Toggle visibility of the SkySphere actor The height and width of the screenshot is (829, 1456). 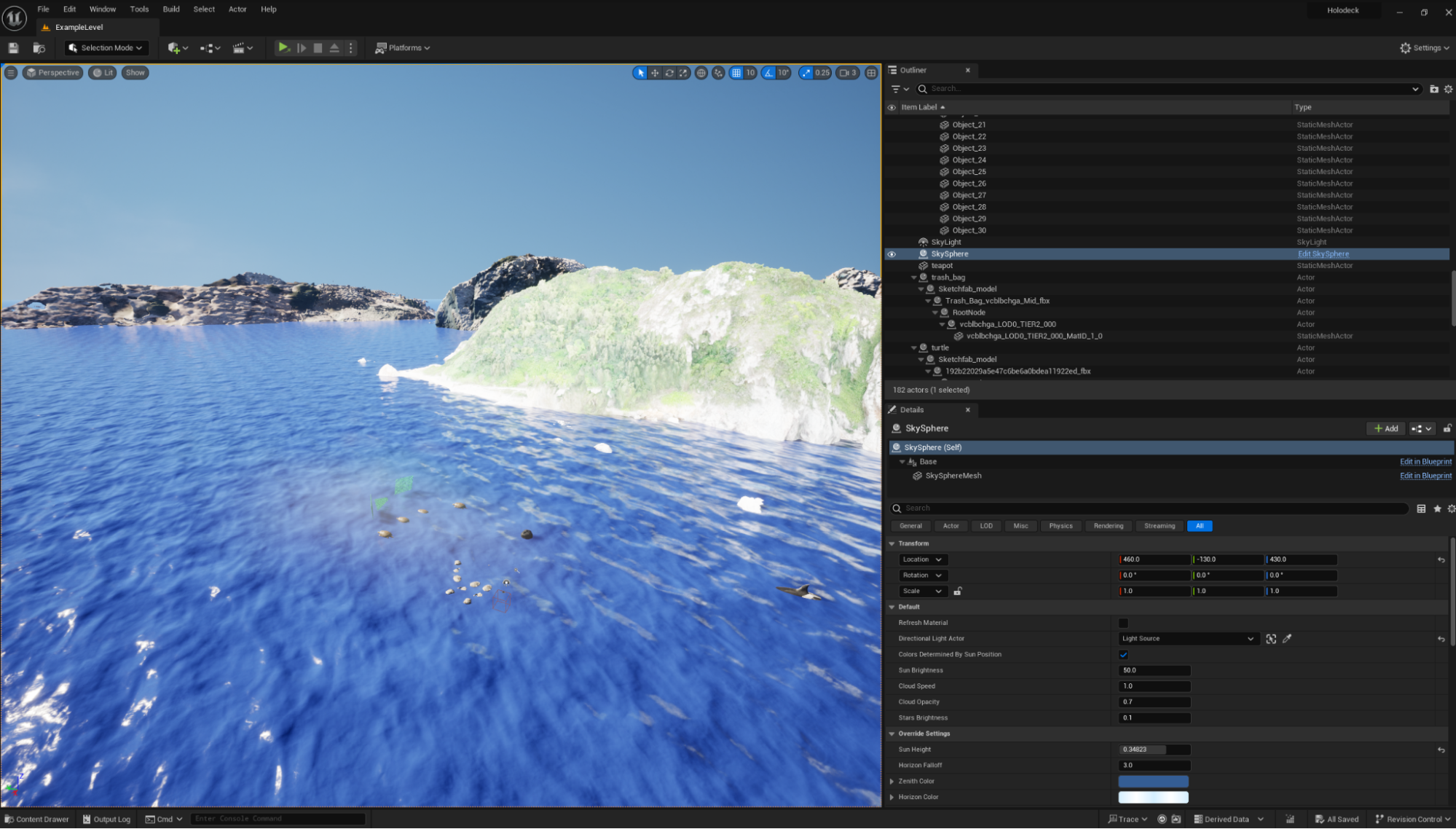pos(892,254)
